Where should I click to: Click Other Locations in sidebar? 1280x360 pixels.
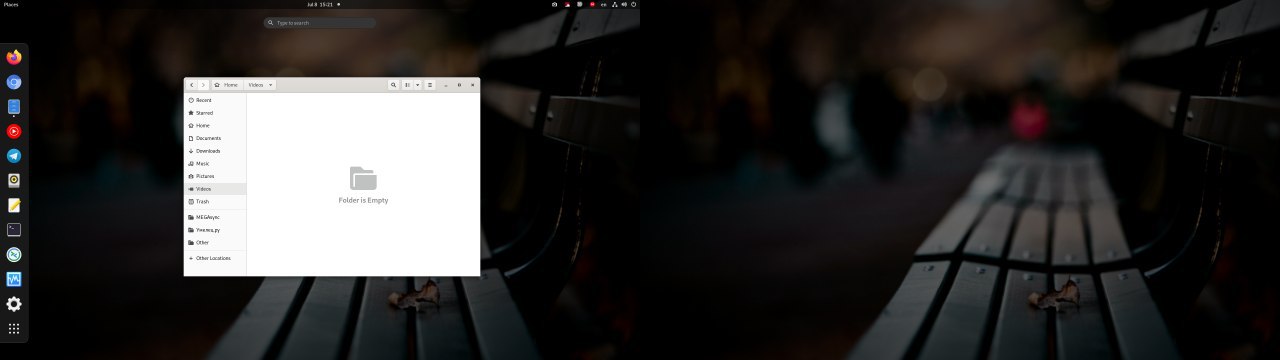pos(215,258)
